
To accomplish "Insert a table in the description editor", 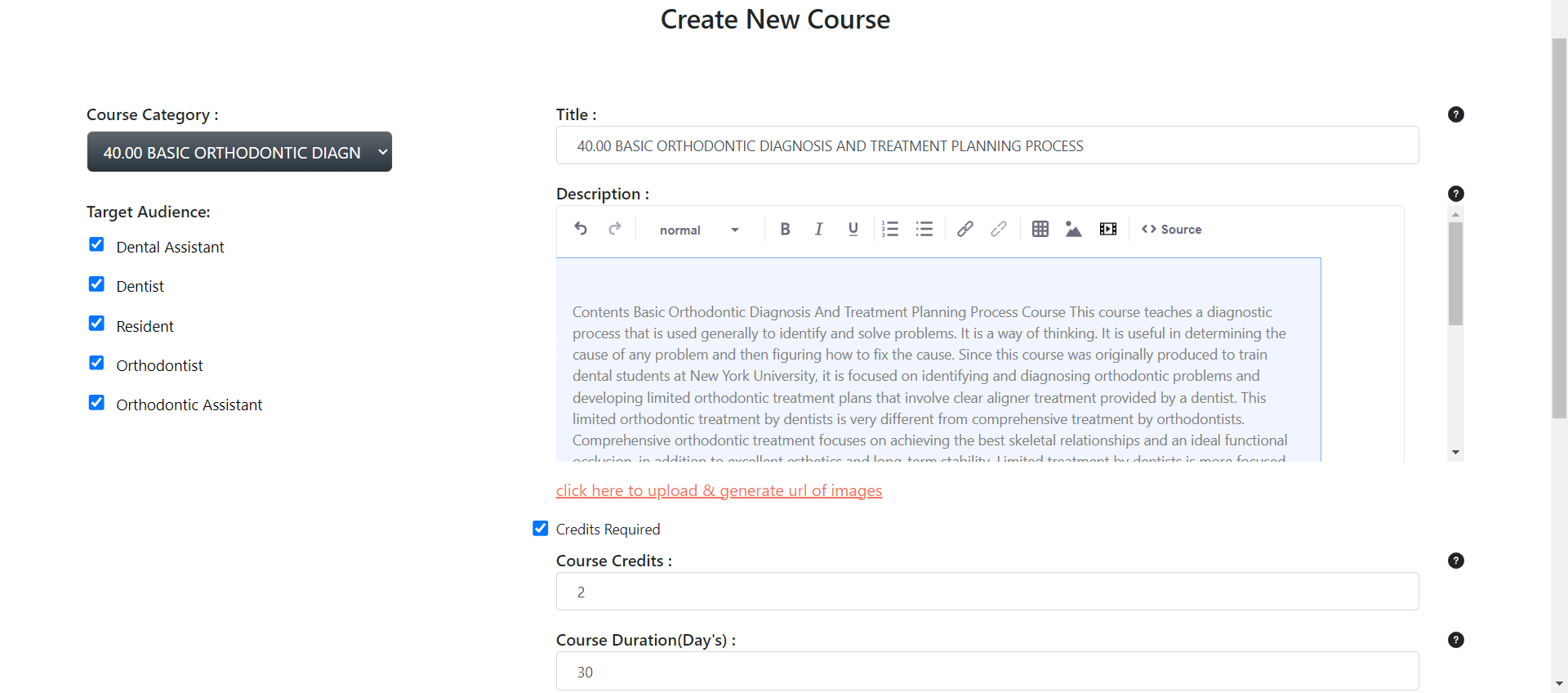I will click(x=1040, y=229).
